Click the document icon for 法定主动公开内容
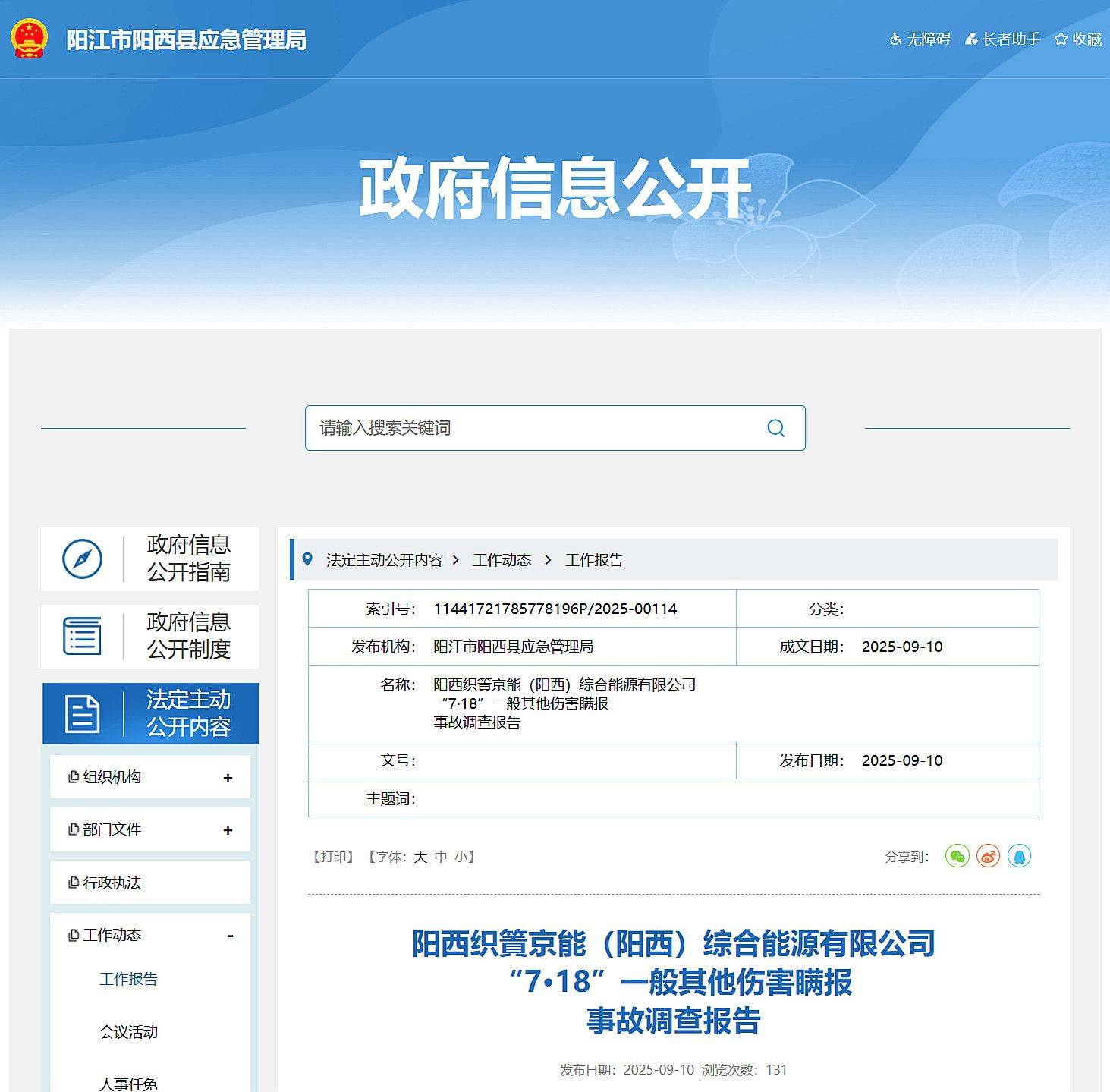The image size is (1110, 1092). [83, 713]
